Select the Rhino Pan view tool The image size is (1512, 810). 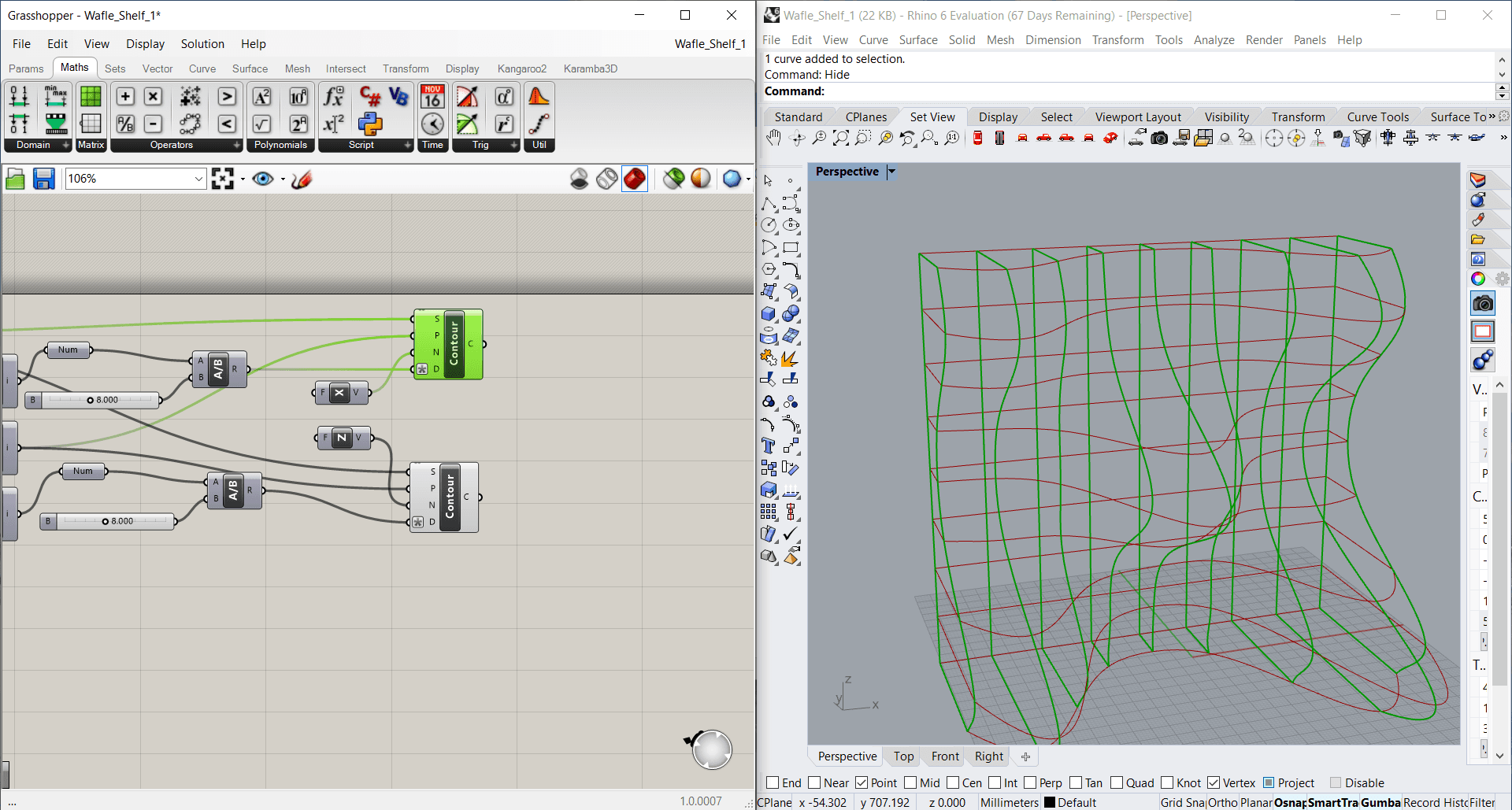point(773,139)
